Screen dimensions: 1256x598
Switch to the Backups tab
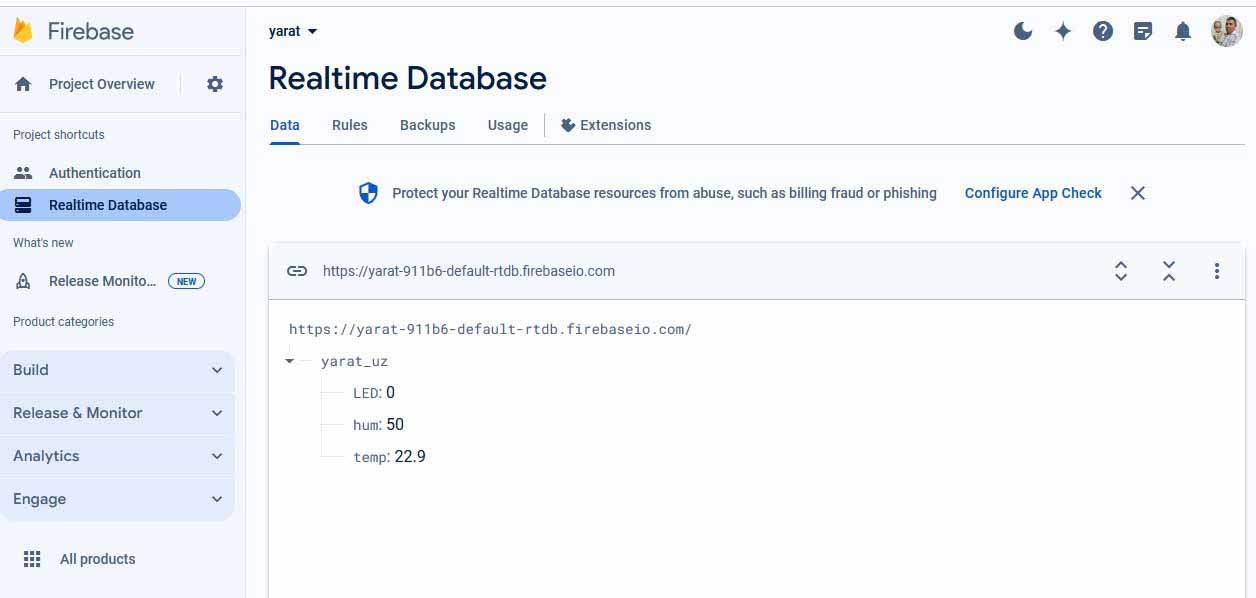427,125
